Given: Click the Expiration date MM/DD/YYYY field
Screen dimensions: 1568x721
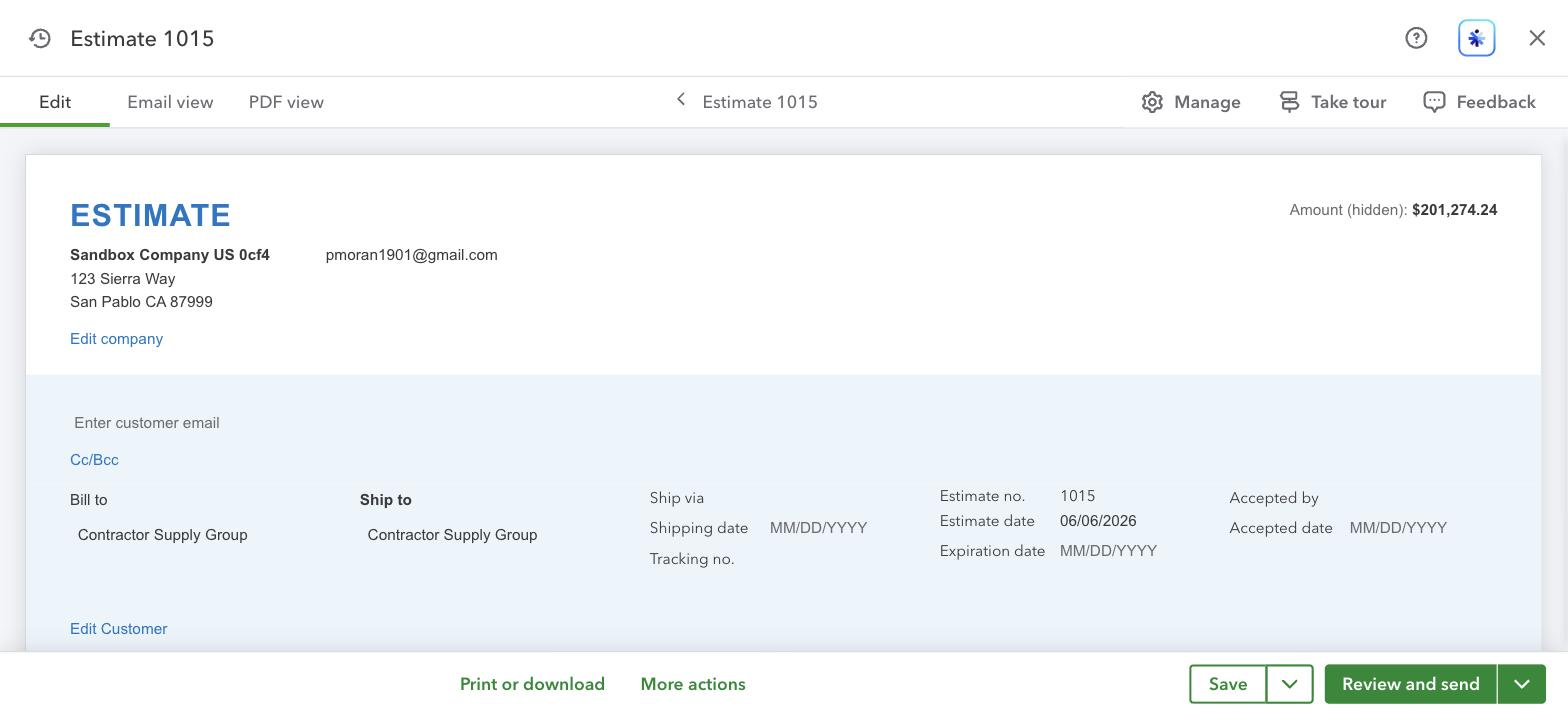Looking at the screenshot, I should [1108, 551].
